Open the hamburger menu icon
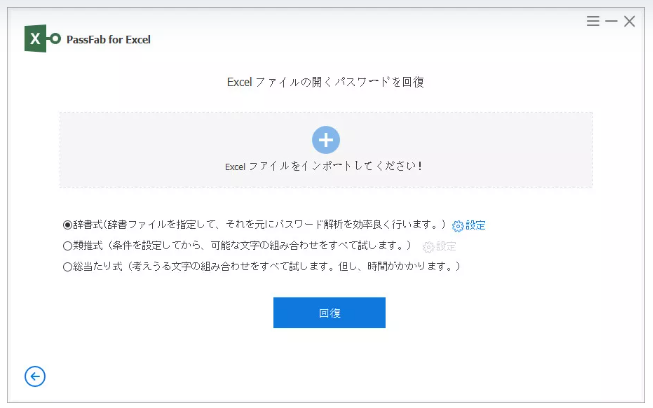Image resolution: width=653 pixels, height=408 pixels. click(593, 21)
